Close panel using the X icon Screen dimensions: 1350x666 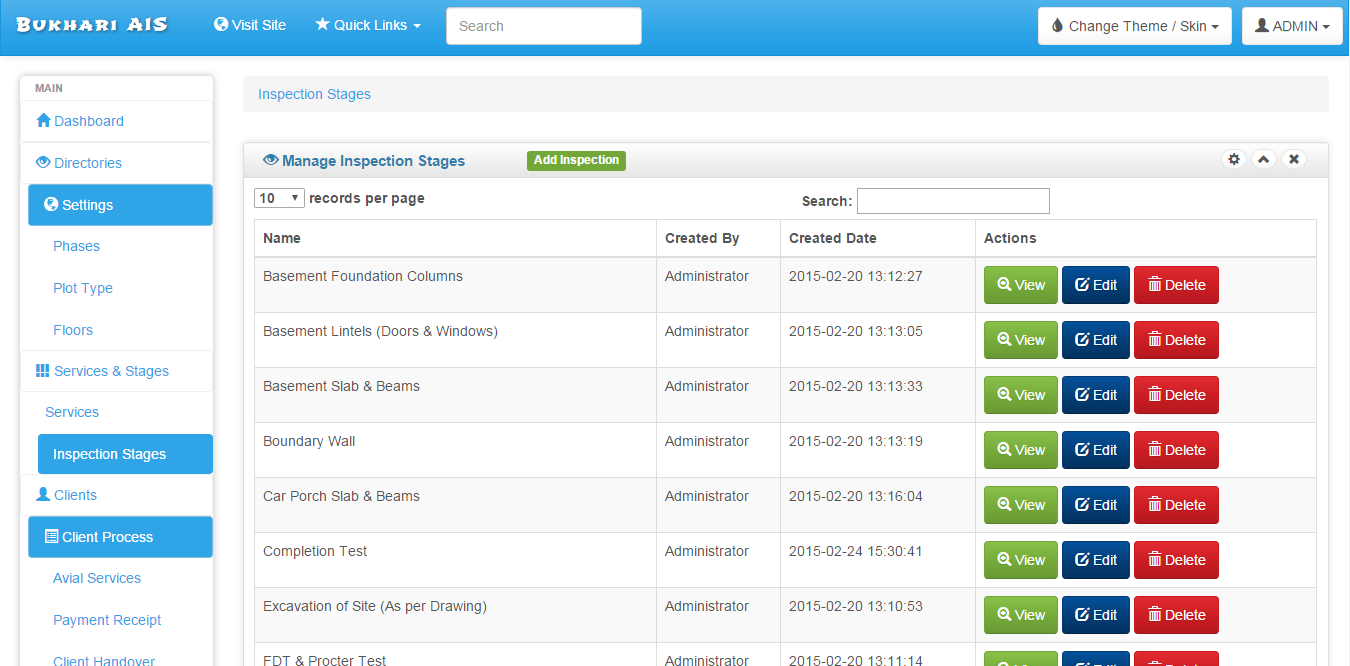(x=1294, y=159)
